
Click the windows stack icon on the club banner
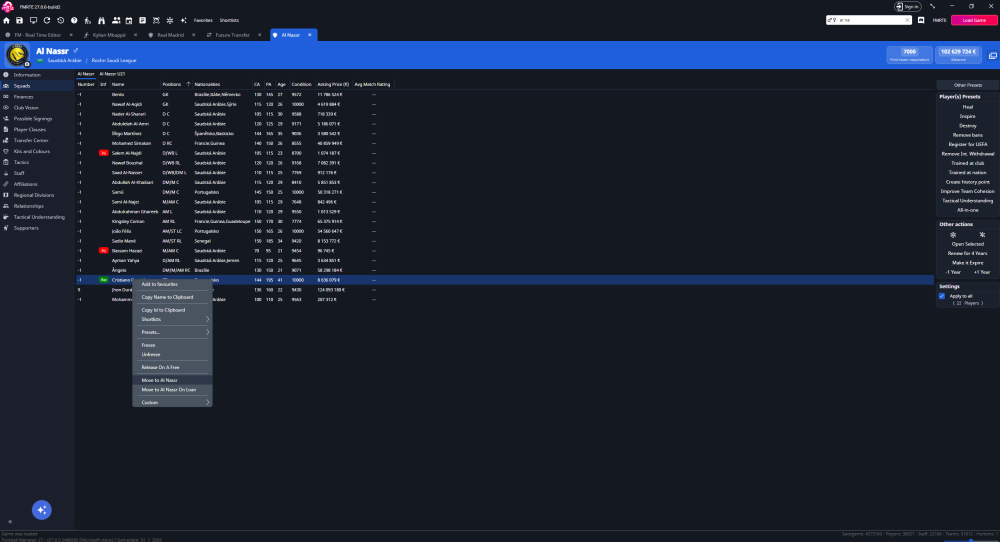click(993, 55)
